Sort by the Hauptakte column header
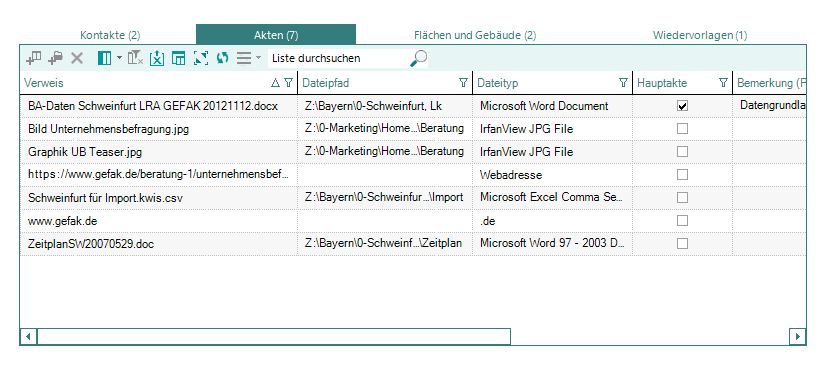 (662, 83)
